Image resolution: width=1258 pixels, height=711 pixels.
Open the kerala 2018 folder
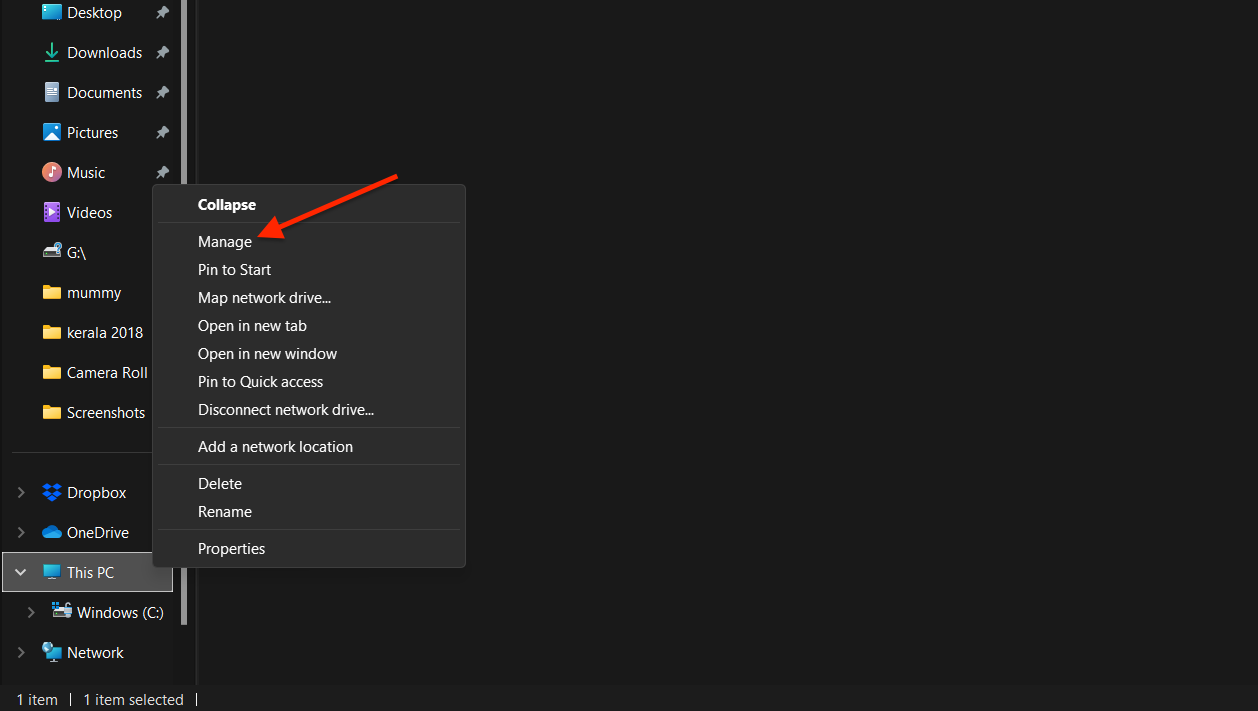[x=104, y=333]
